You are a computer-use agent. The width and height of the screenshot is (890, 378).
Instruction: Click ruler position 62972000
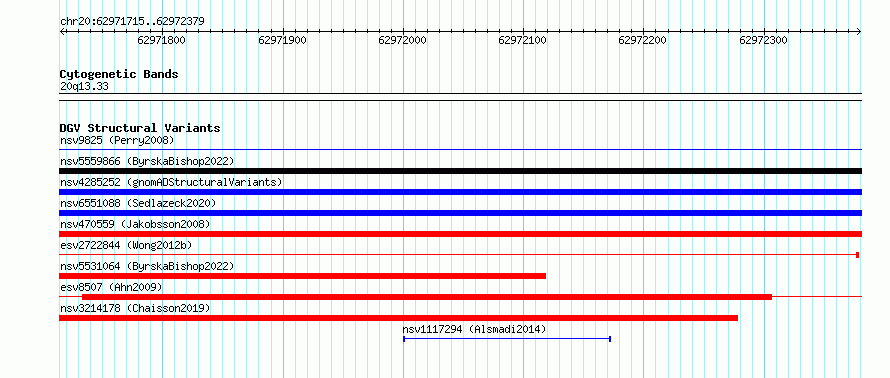(x=402, y=41)
